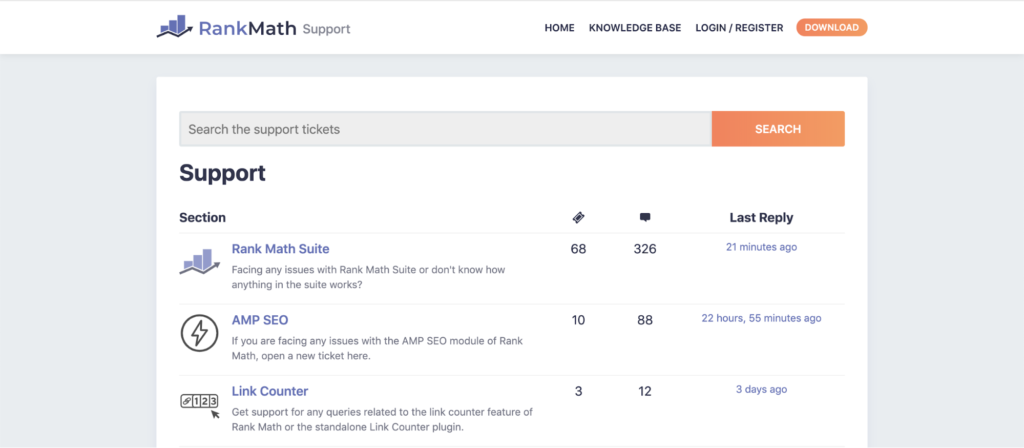Click the Link Counter 123 icon
This screenshot has width=1024, height=448.
click(200, 405)
